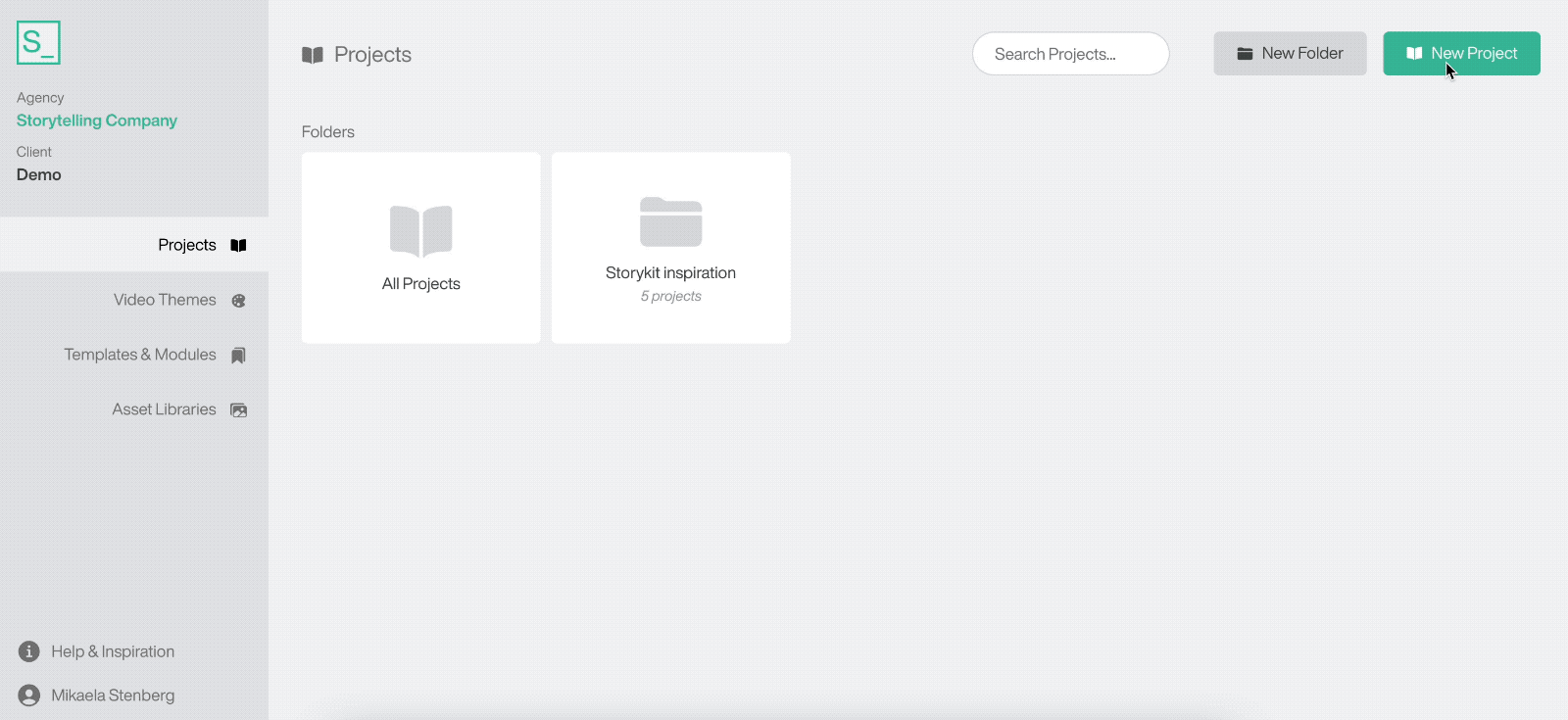Open the Storykit inspiration folder
This screenshot has height=720, width=1568.
tap(670, 248)
